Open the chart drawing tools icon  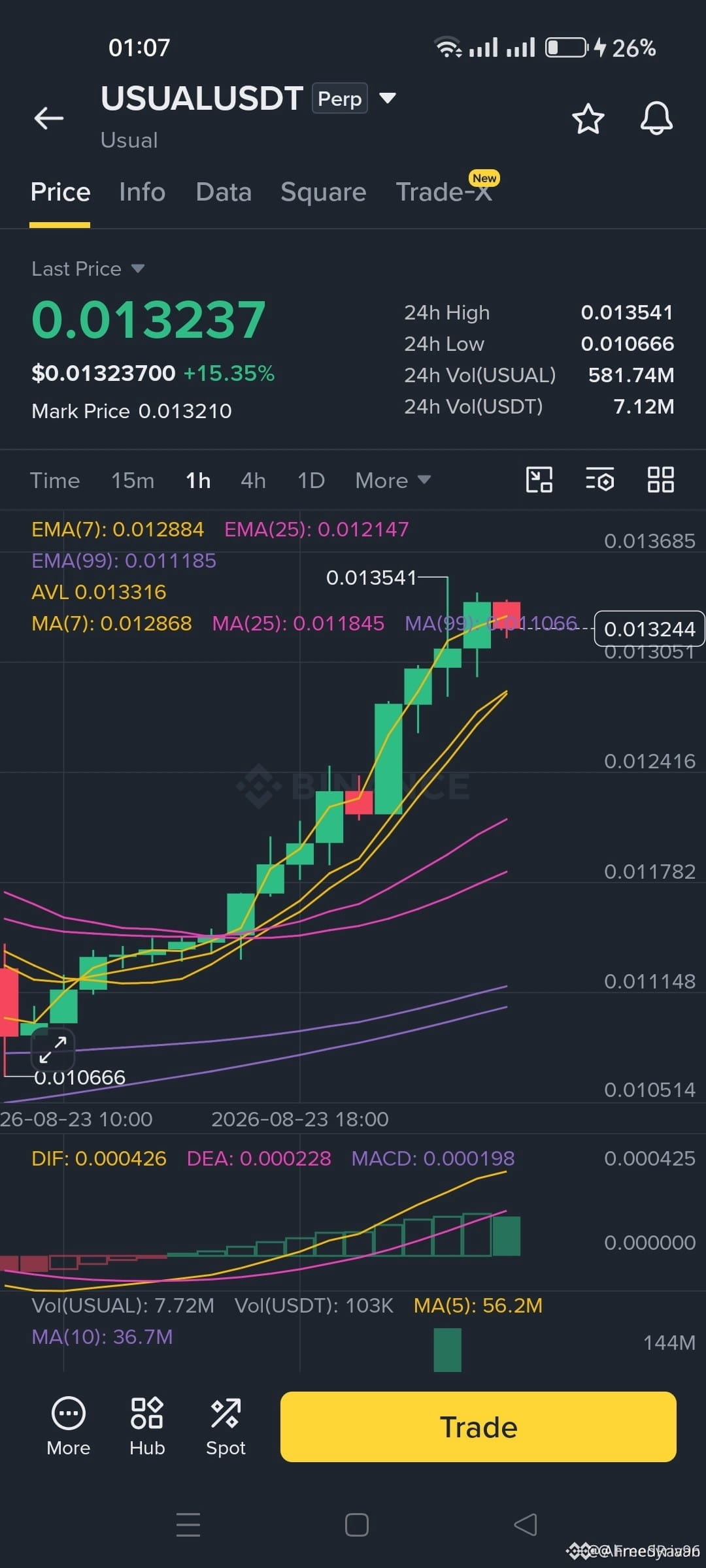(x=539, y=480)
